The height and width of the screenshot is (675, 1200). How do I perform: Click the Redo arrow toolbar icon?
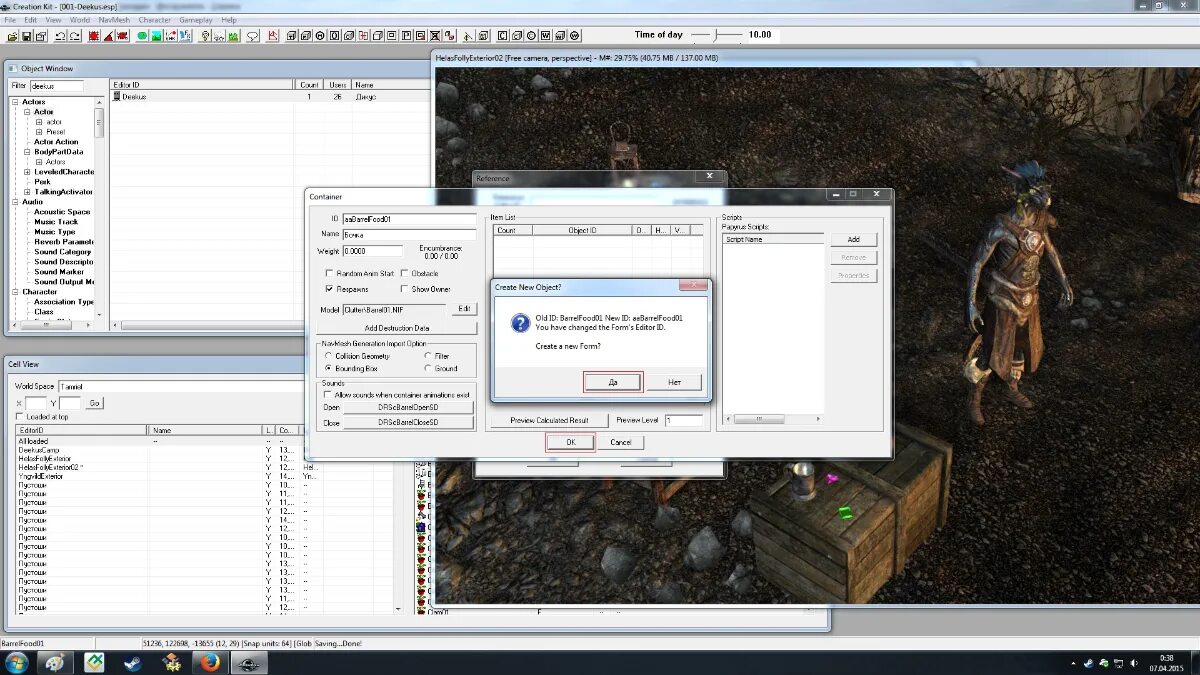[75, 35]
